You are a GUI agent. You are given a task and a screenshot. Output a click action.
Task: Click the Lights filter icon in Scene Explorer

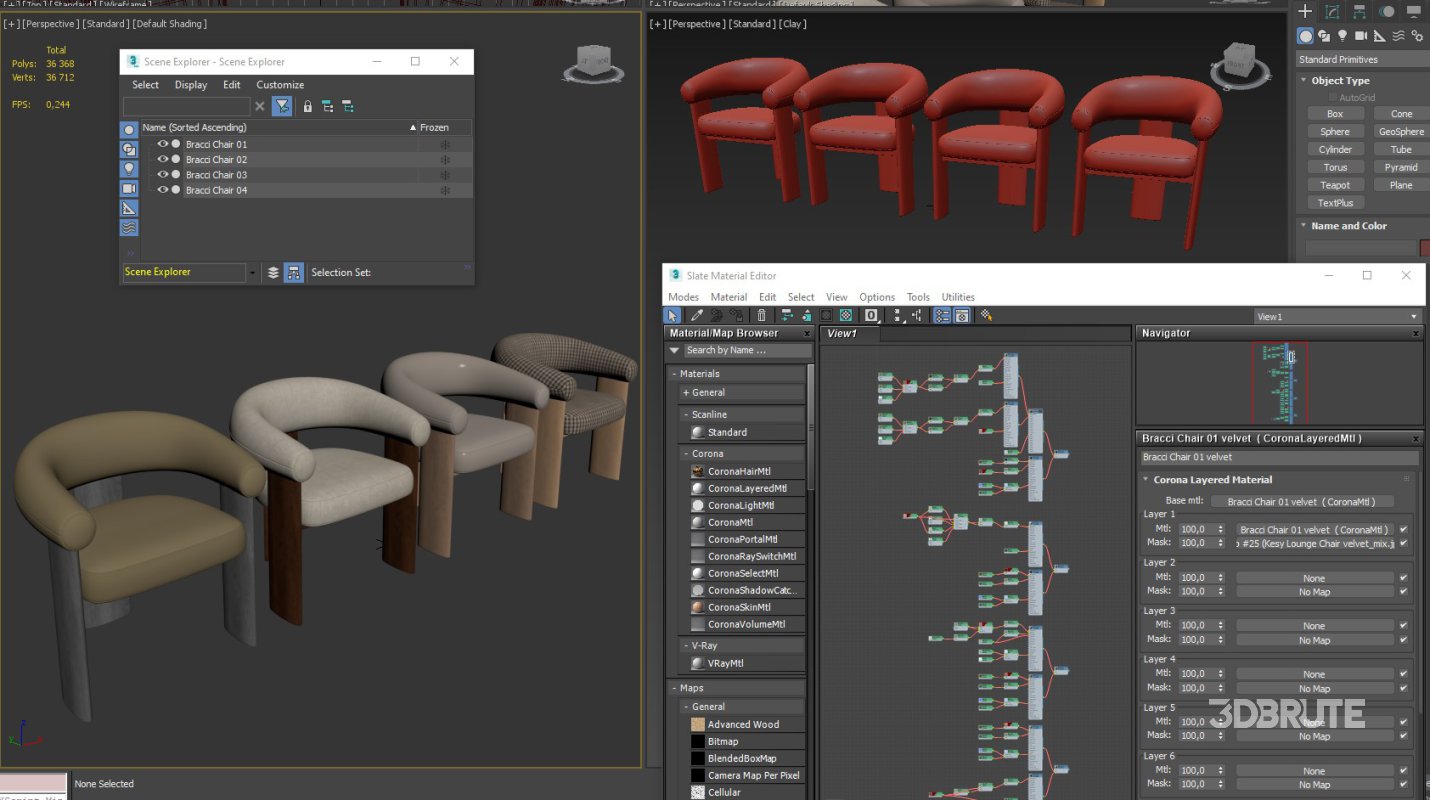tap(129, 169)
